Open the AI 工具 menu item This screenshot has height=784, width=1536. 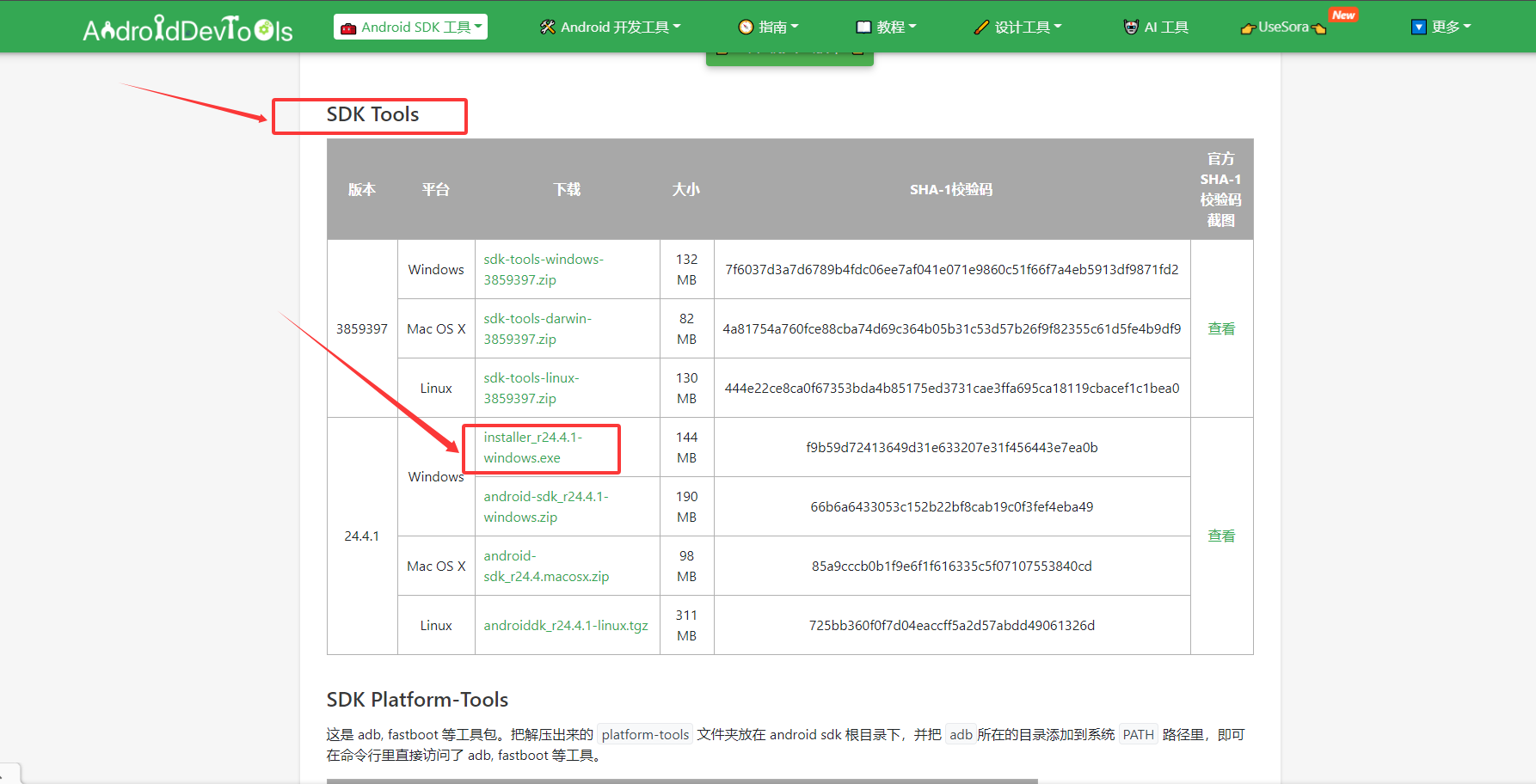point(1156,27)
